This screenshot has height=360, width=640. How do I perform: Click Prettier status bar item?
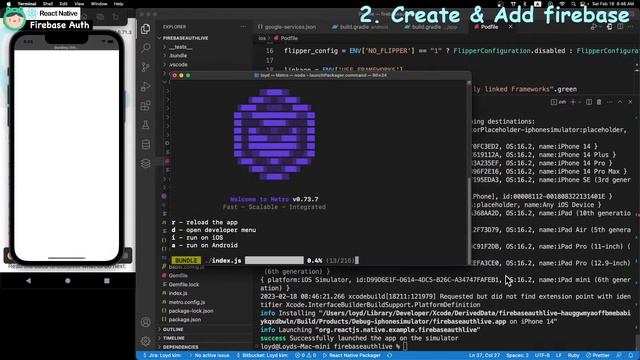pyautogui.click(x=598, y=356)
